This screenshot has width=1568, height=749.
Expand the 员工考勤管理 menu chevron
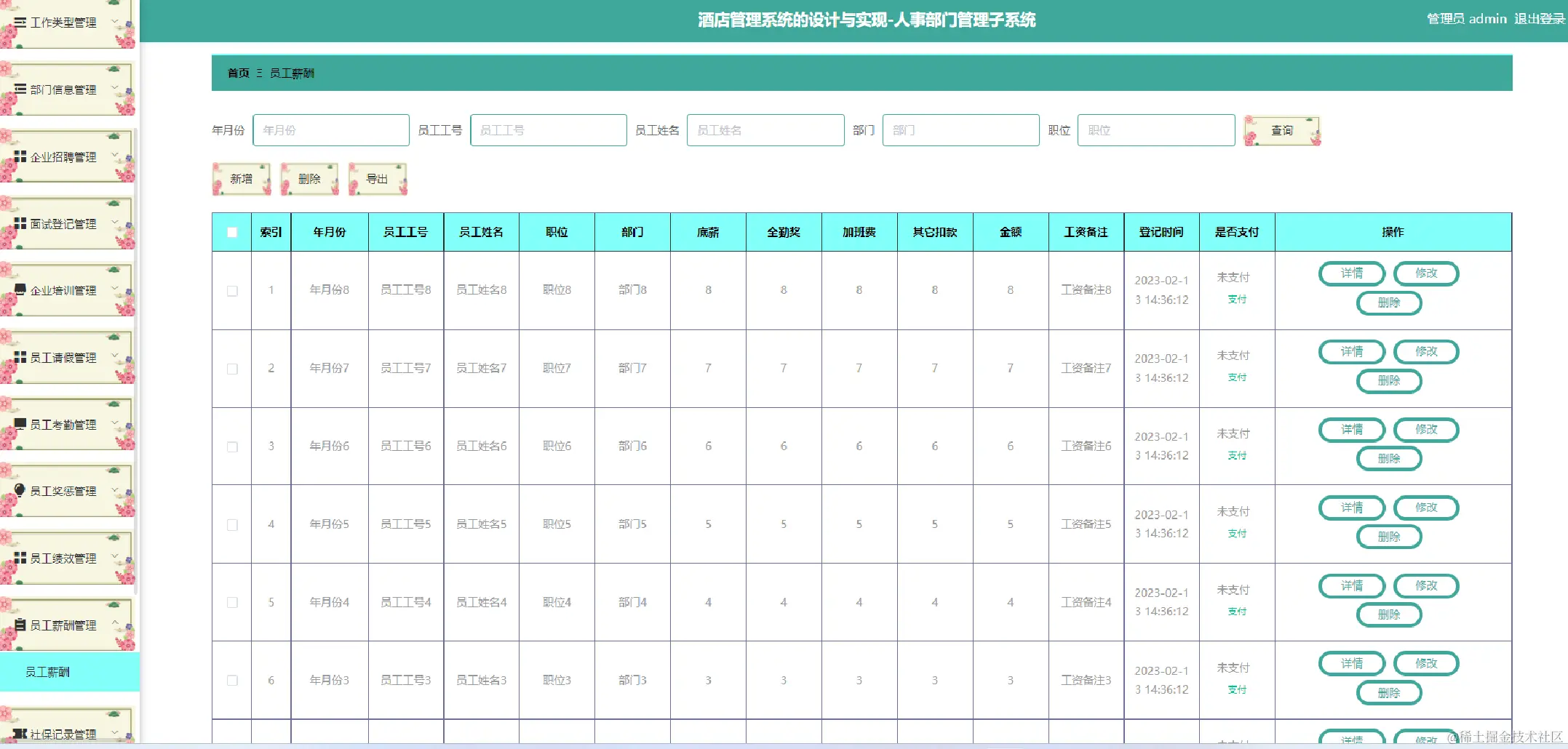(x=115, y=424)
